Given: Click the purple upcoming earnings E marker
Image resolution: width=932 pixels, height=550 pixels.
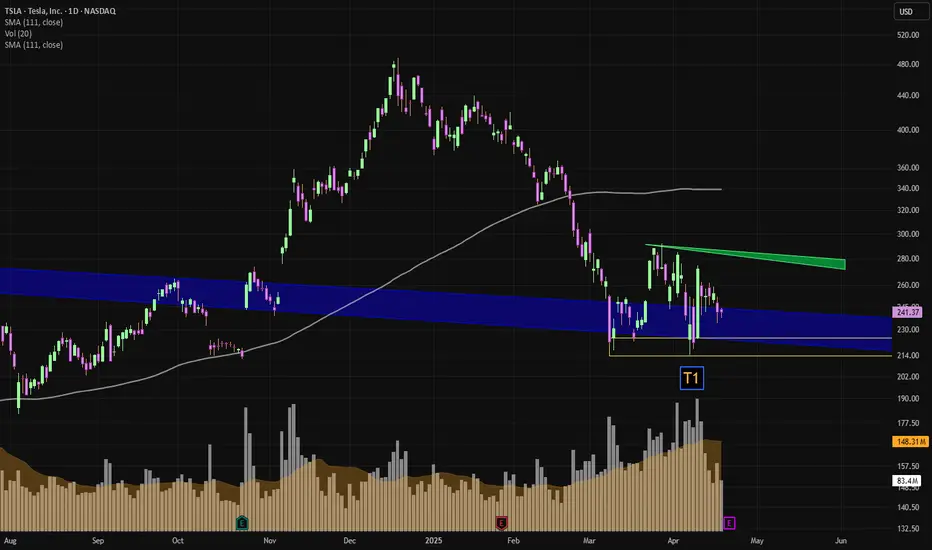Looking at the screenshot, I should click(729, 523).
